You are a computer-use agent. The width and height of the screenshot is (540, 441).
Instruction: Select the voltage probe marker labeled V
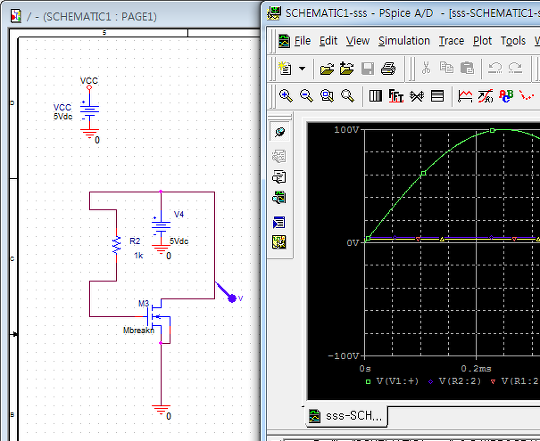pyautogui.click(x=228, y=294)
